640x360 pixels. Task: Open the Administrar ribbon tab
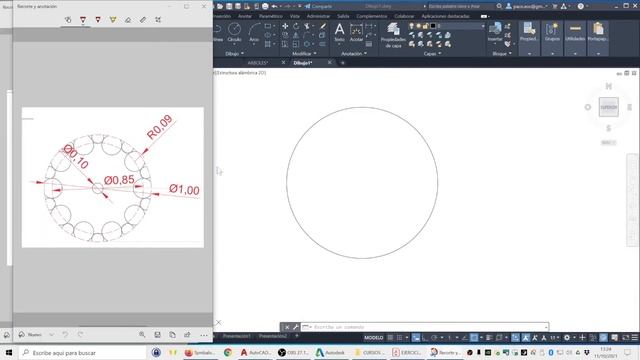tap(318, 16)
